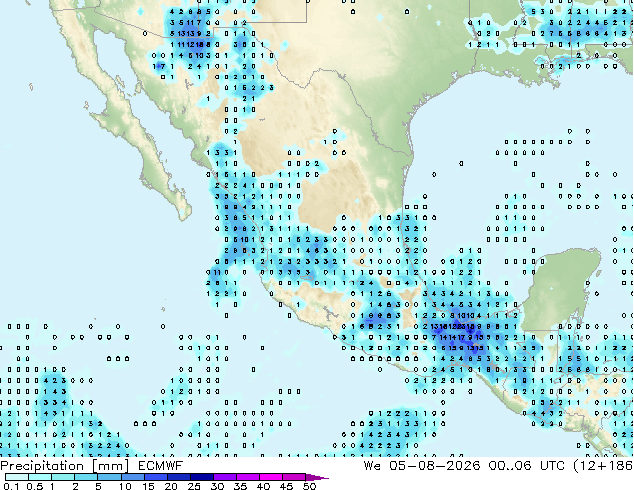Image resolution: width=634 pixels, height=490 pixels.
Task: Click the above-50 arrow tip of legend
Action: tap(317, 478)
